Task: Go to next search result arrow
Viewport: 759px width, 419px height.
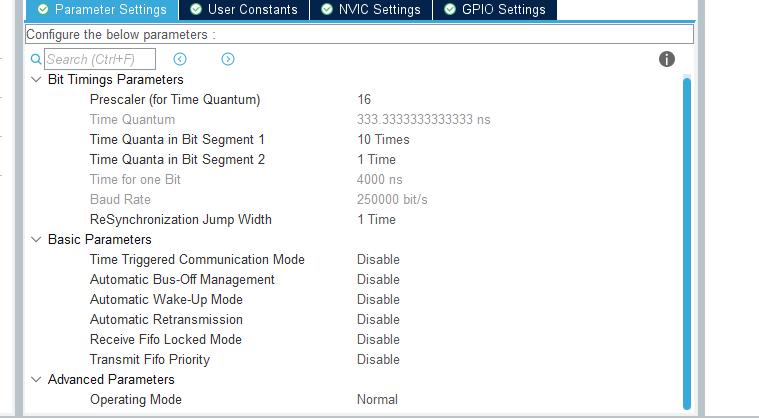Action: click(x=228, y=60)
